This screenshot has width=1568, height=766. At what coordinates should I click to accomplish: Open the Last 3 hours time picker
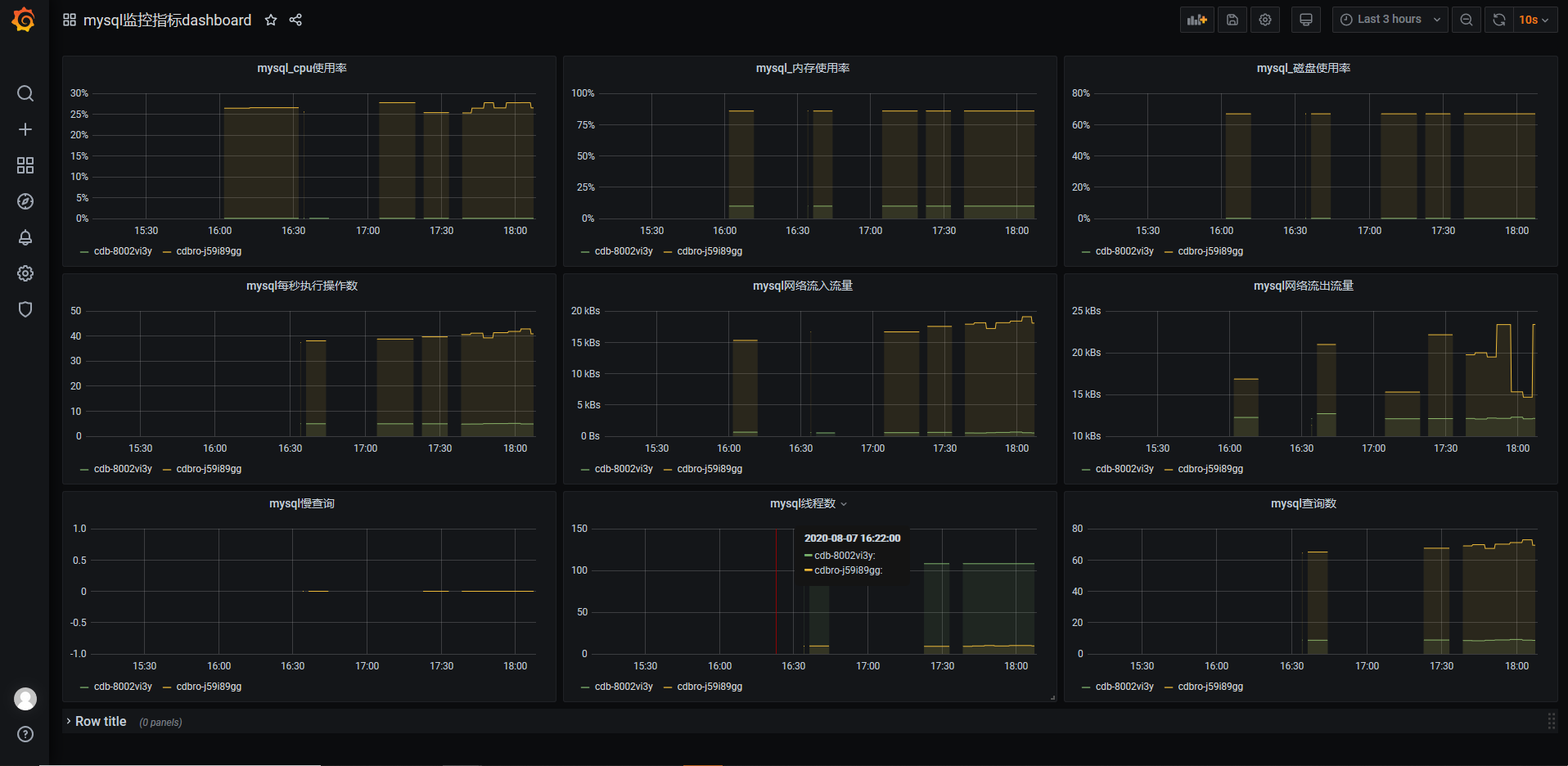[x=1390, y=20]
